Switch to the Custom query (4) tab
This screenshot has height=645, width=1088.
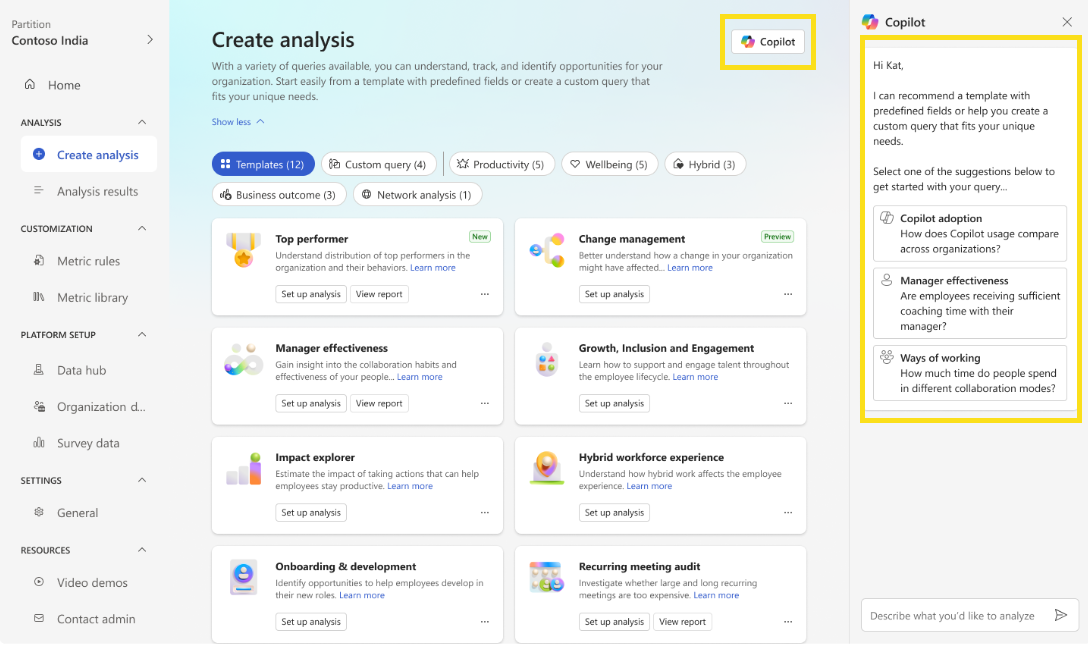[x=379, y=163]
